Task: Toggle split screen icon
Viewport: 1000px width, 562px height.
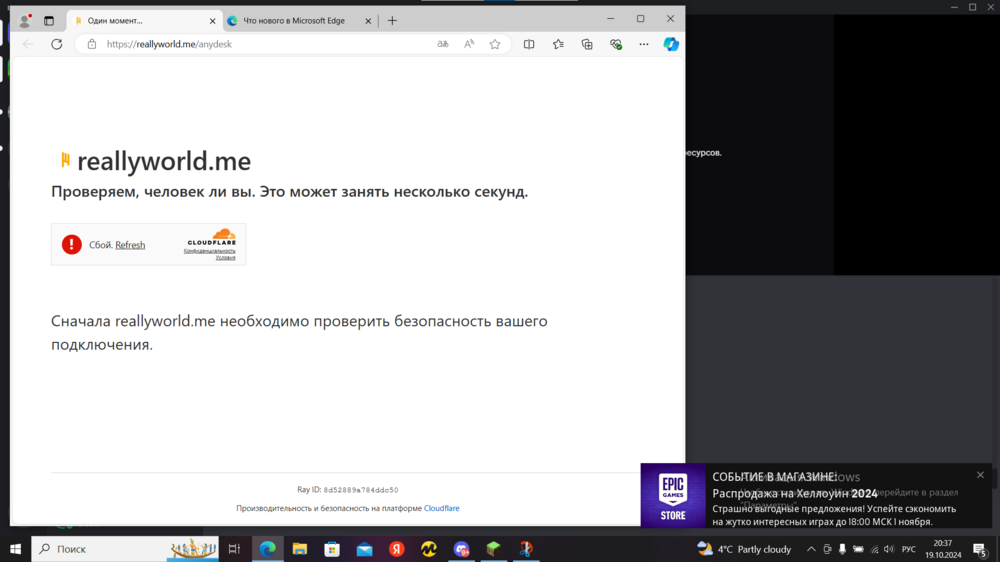Action: click(529, 44)
